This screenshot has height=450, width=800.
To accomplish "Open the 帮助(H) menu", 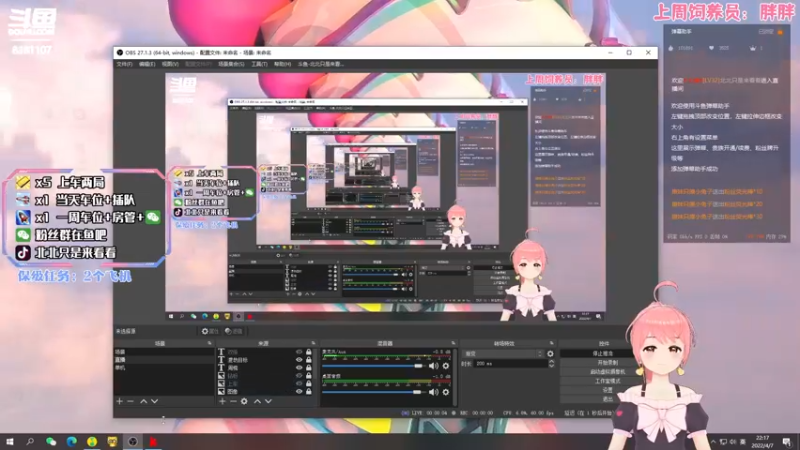I will (282, 64).
